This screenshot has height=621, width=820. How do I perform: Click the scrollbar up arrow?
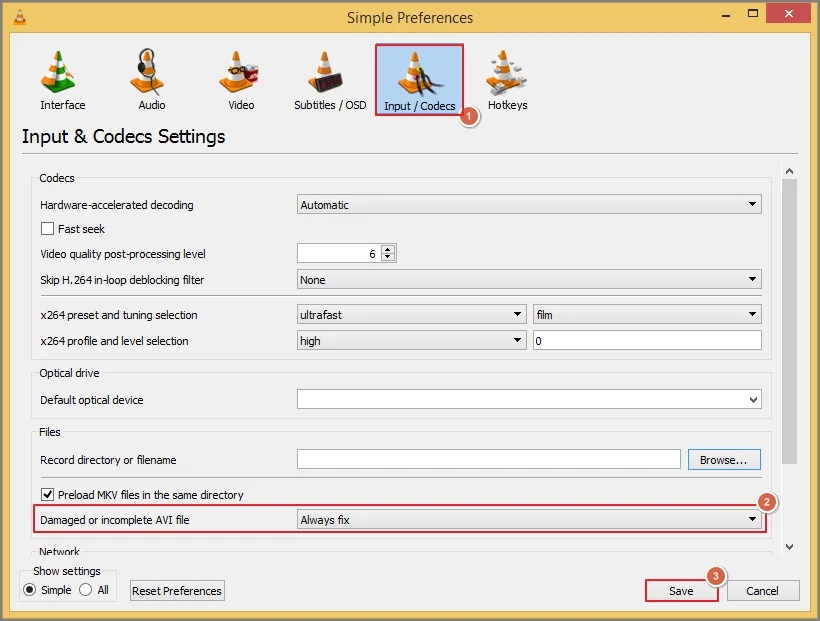790,171
